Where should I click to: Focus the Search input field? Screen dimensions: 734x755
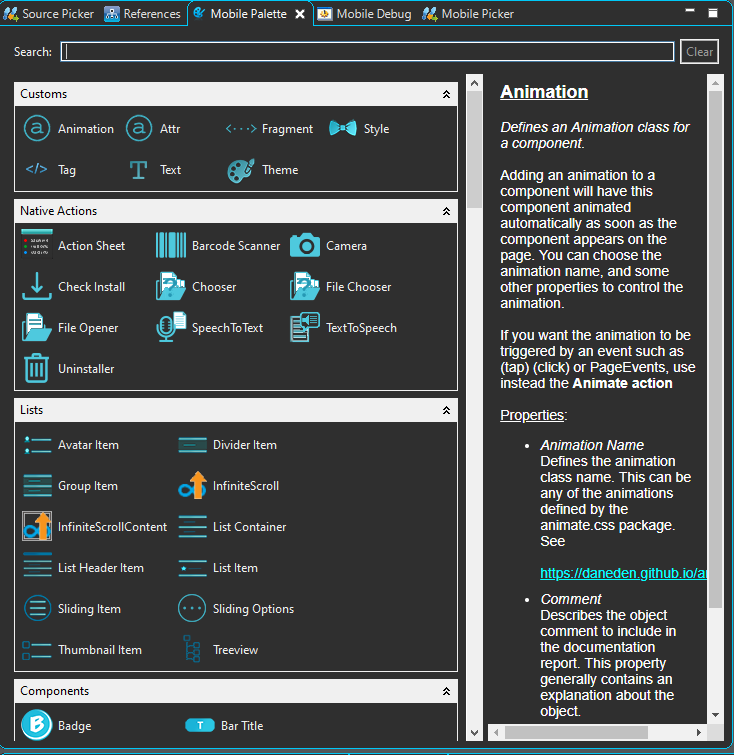click(367, 52)
